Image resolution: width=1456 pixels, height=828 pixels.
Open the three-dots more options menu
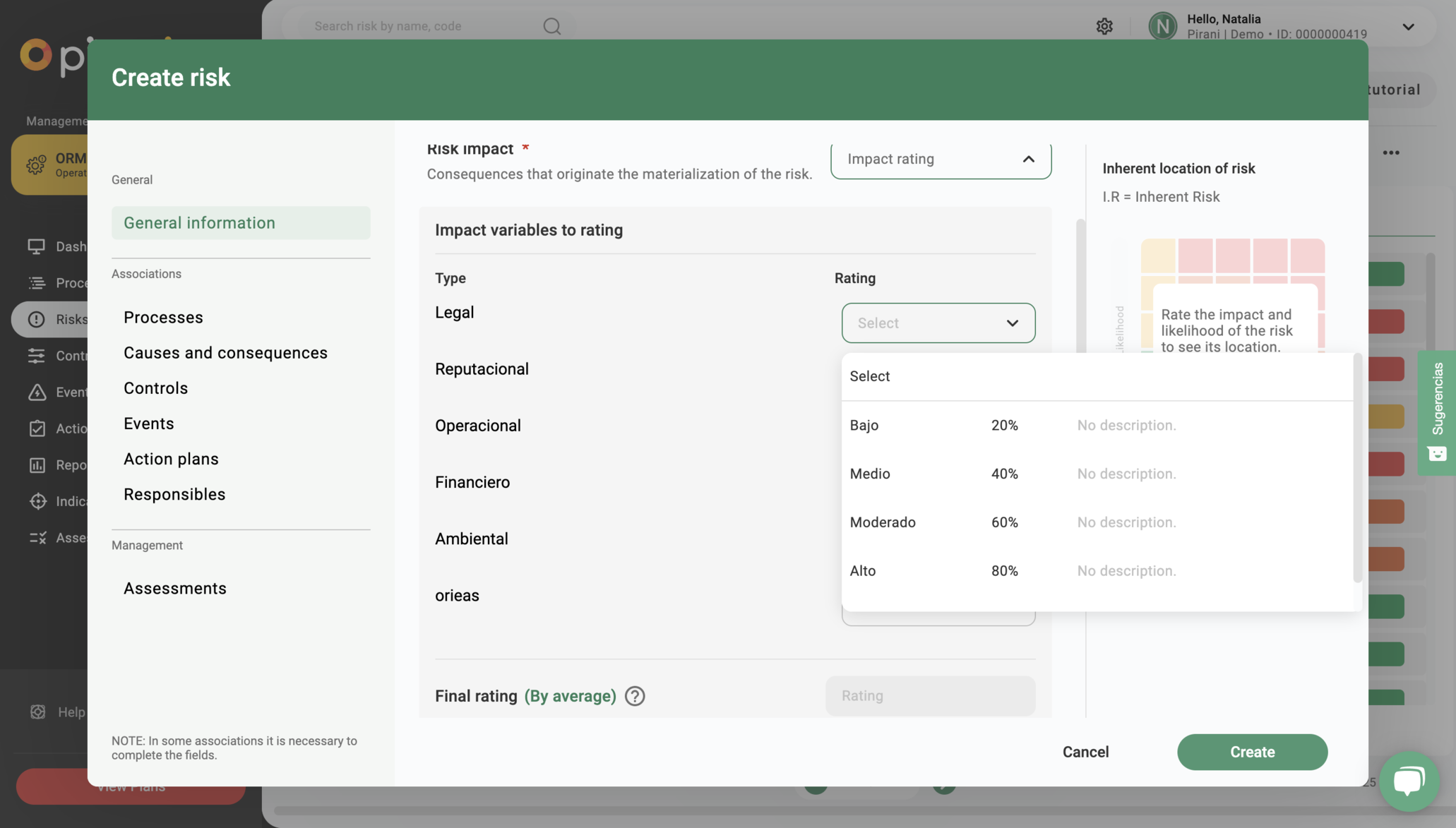(1390, 152)
